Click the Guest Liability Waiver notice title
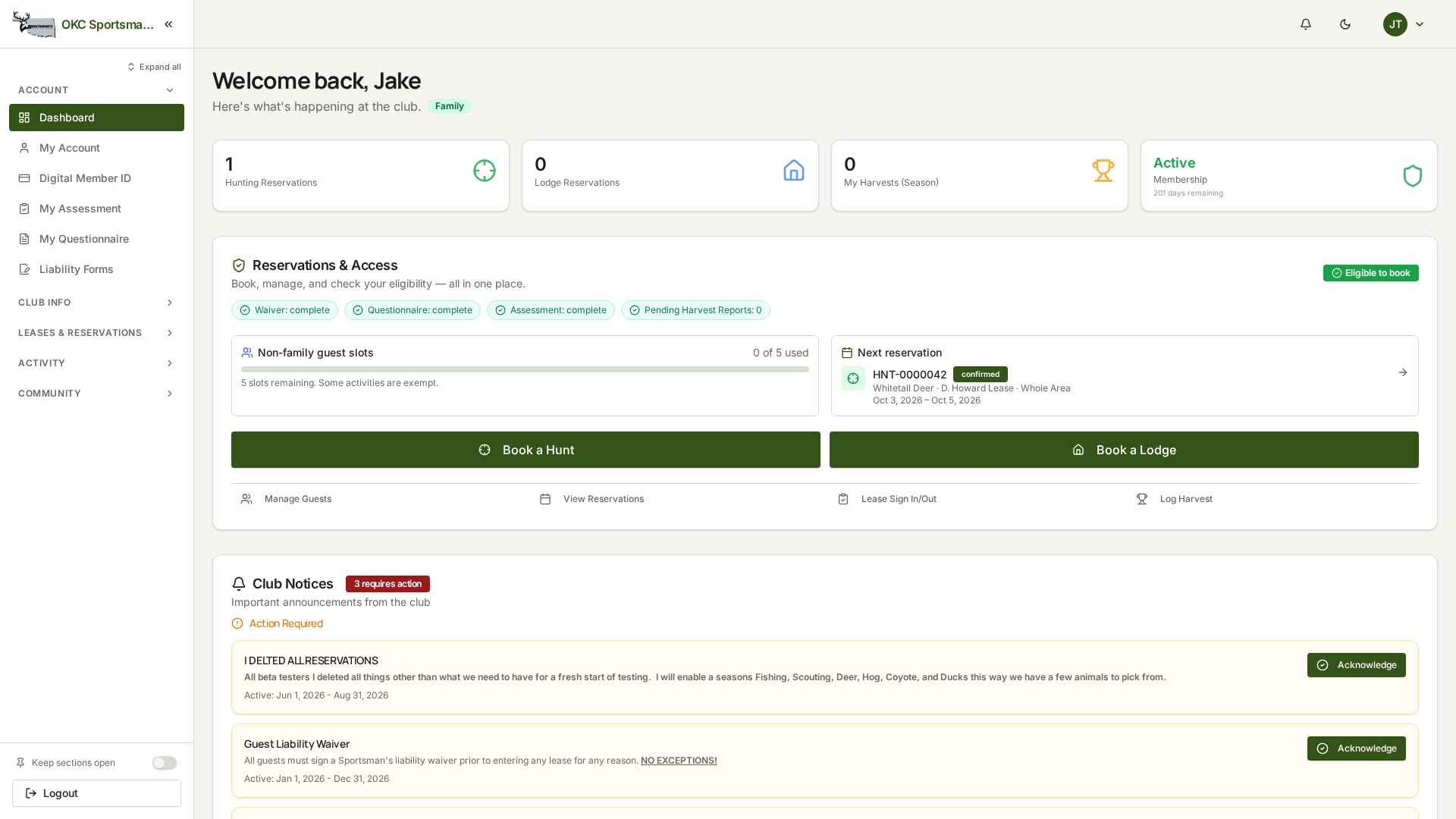Viewport: 1456px width, 819px height. tap(297, 744)
